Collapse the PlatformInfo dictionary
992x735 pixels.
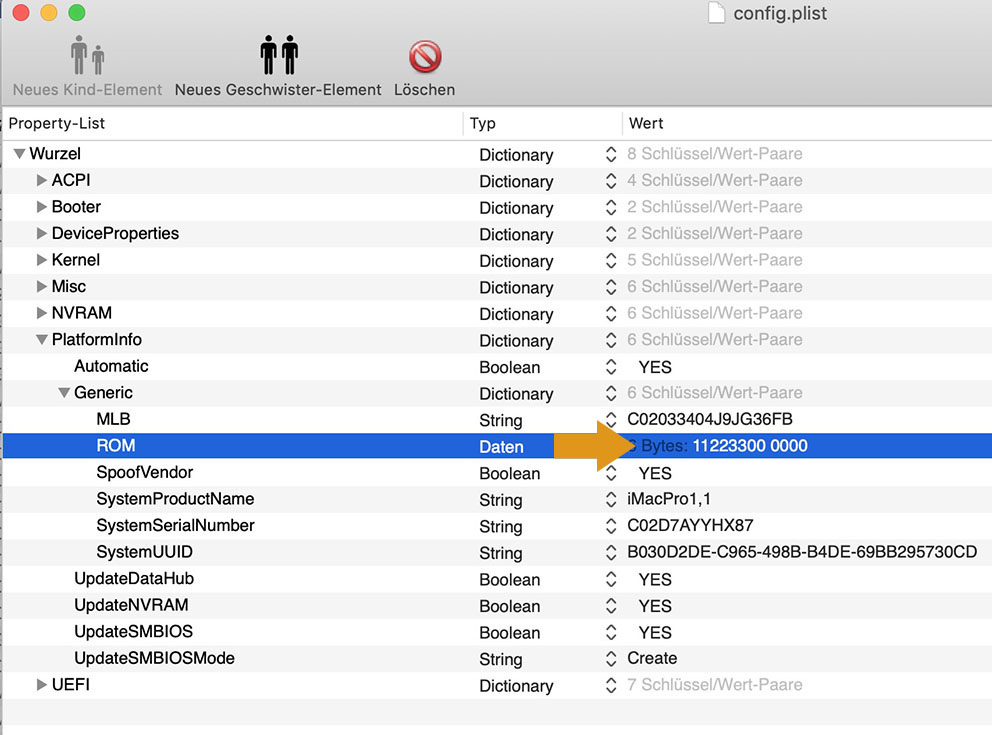42,340
